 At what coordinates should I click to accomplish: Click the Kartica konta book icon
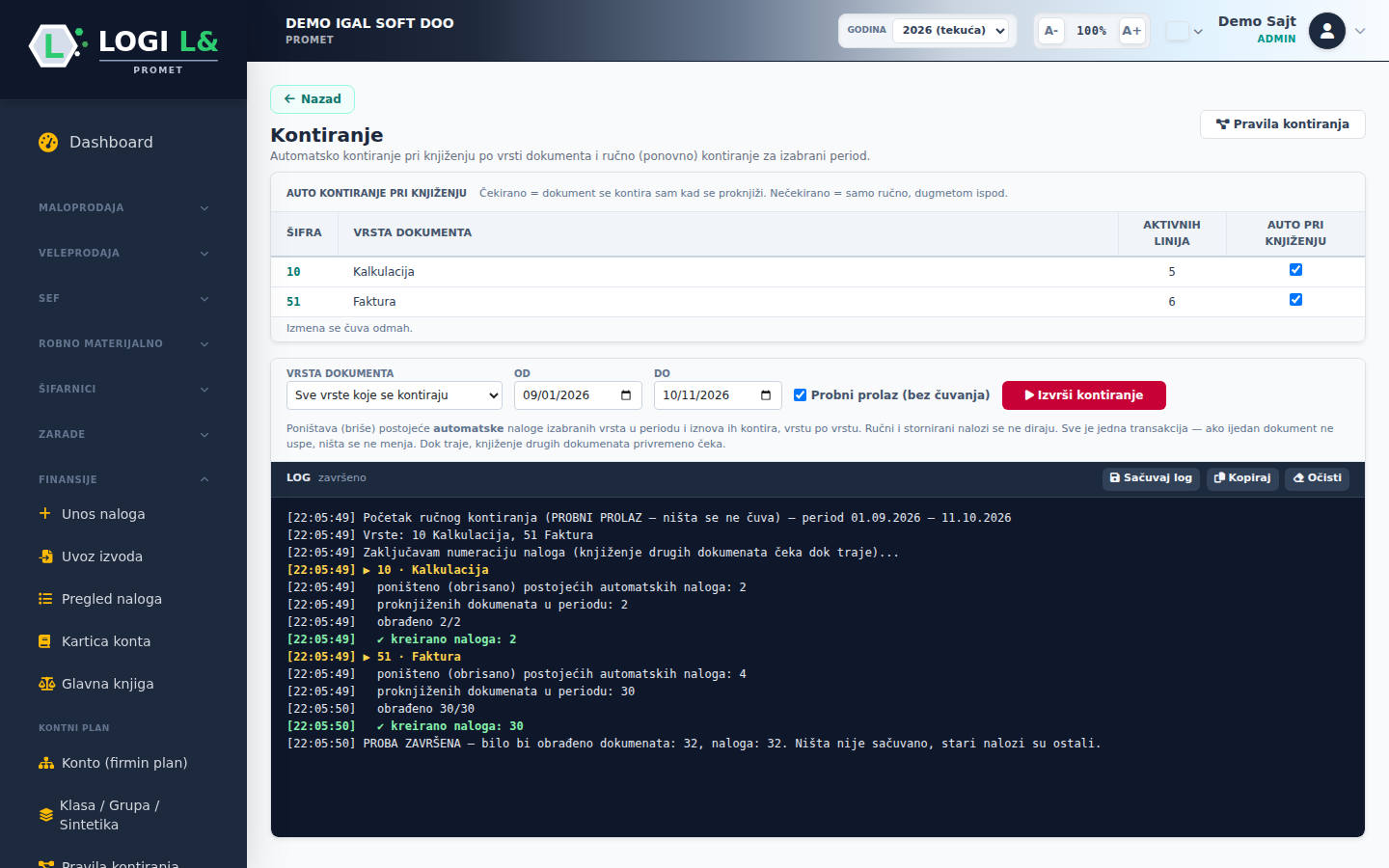pos(44,641)
